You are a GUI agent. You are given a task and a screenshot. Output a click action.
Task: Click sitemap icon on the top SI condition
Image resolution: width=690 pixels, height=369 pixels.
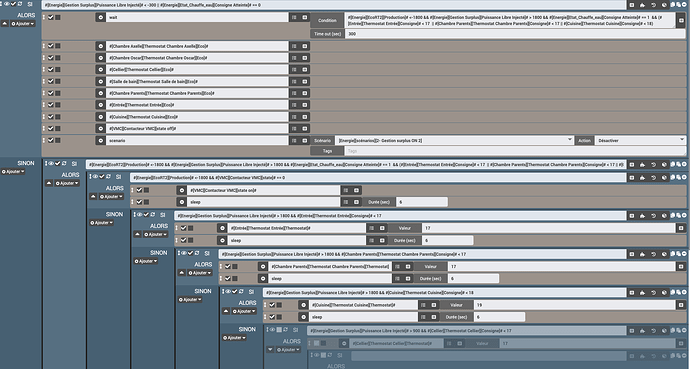pos(642,5)
